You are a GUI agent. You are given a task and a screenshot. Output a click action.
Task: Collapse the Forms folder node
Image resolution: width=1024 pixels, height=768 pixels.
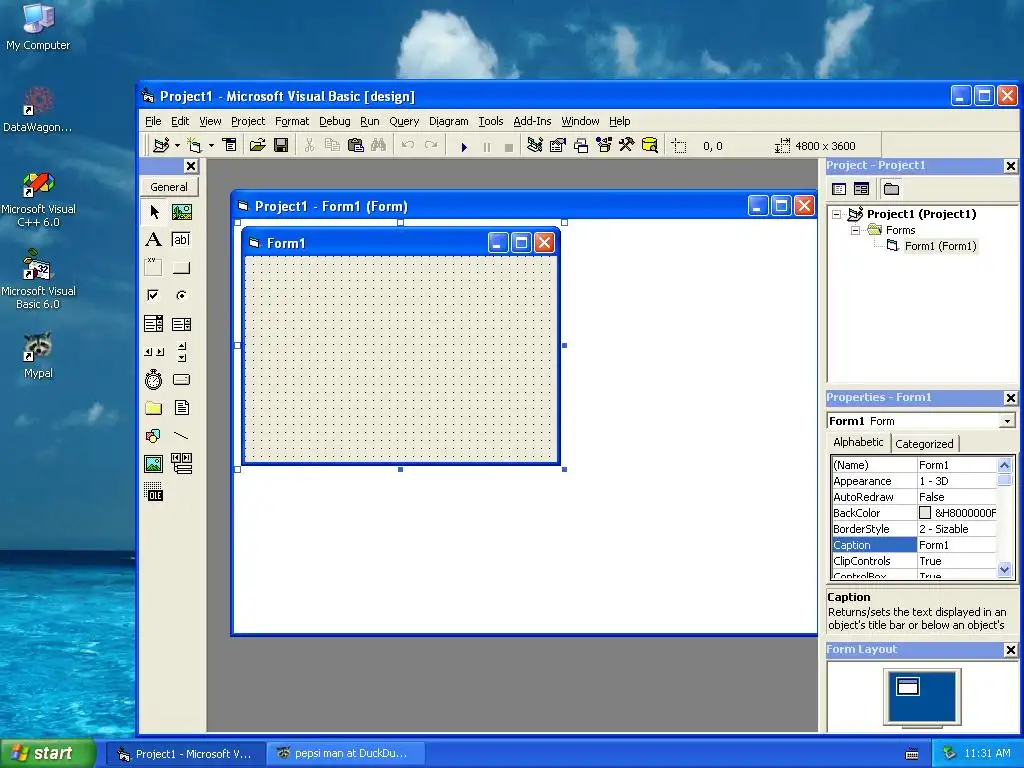coord(856,231)
